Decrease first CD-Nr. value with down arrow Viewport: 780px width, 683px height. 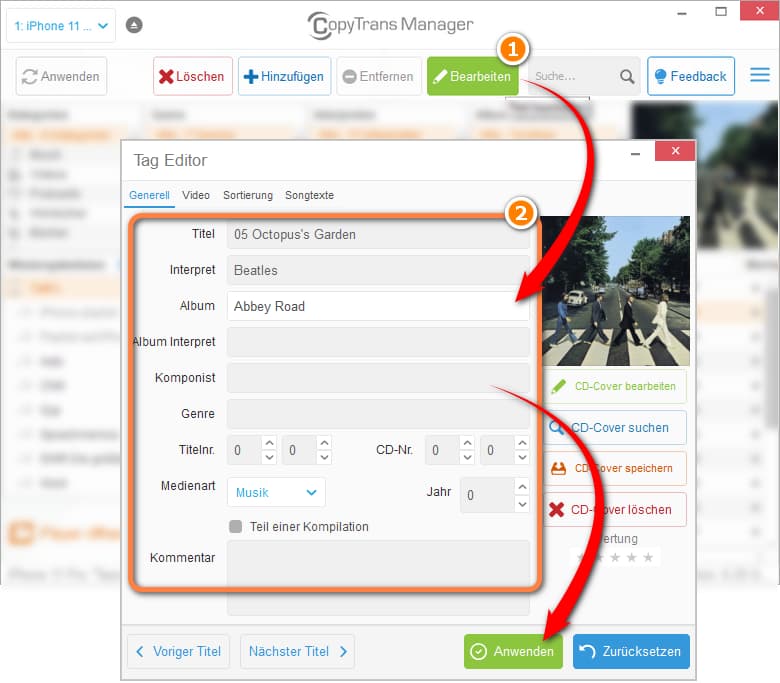[x=467, y=457]
